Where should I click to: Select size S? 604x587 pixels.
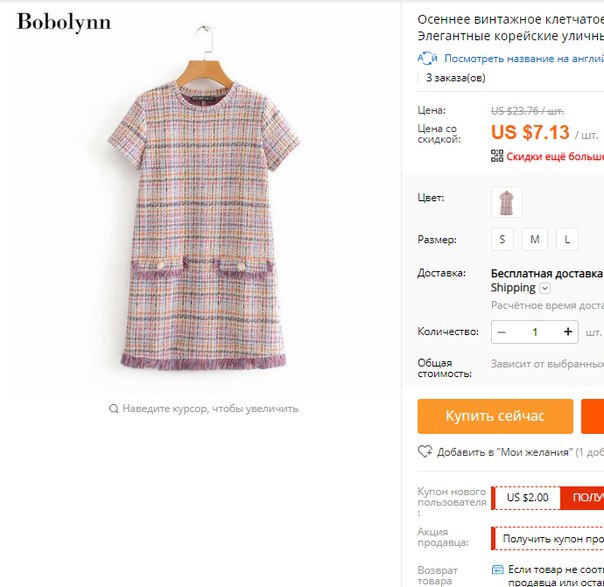(x=502, y=239)
